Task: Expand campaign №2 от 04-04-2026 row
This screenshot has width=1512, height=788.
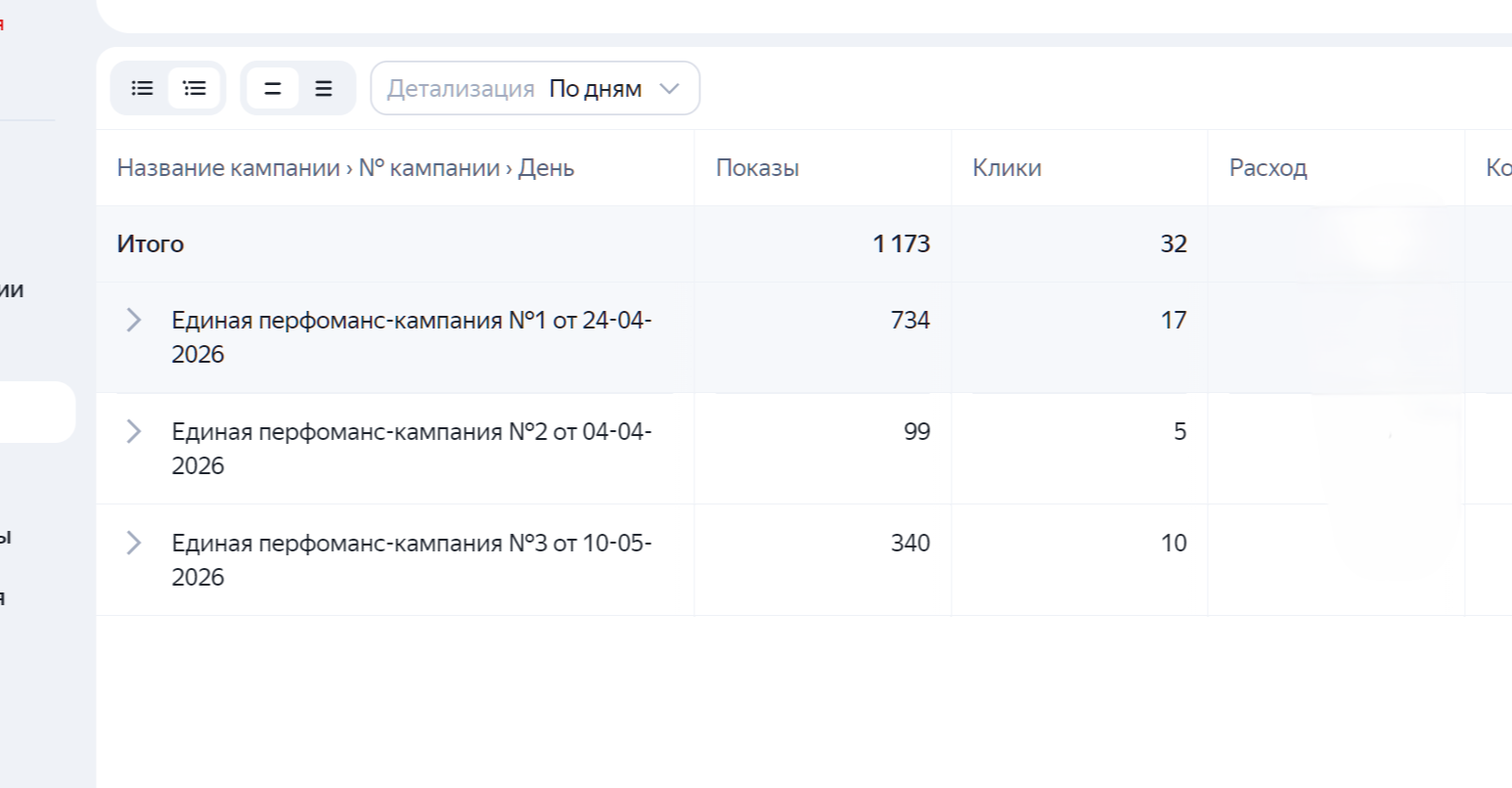Action: click(x=134, y=431)
